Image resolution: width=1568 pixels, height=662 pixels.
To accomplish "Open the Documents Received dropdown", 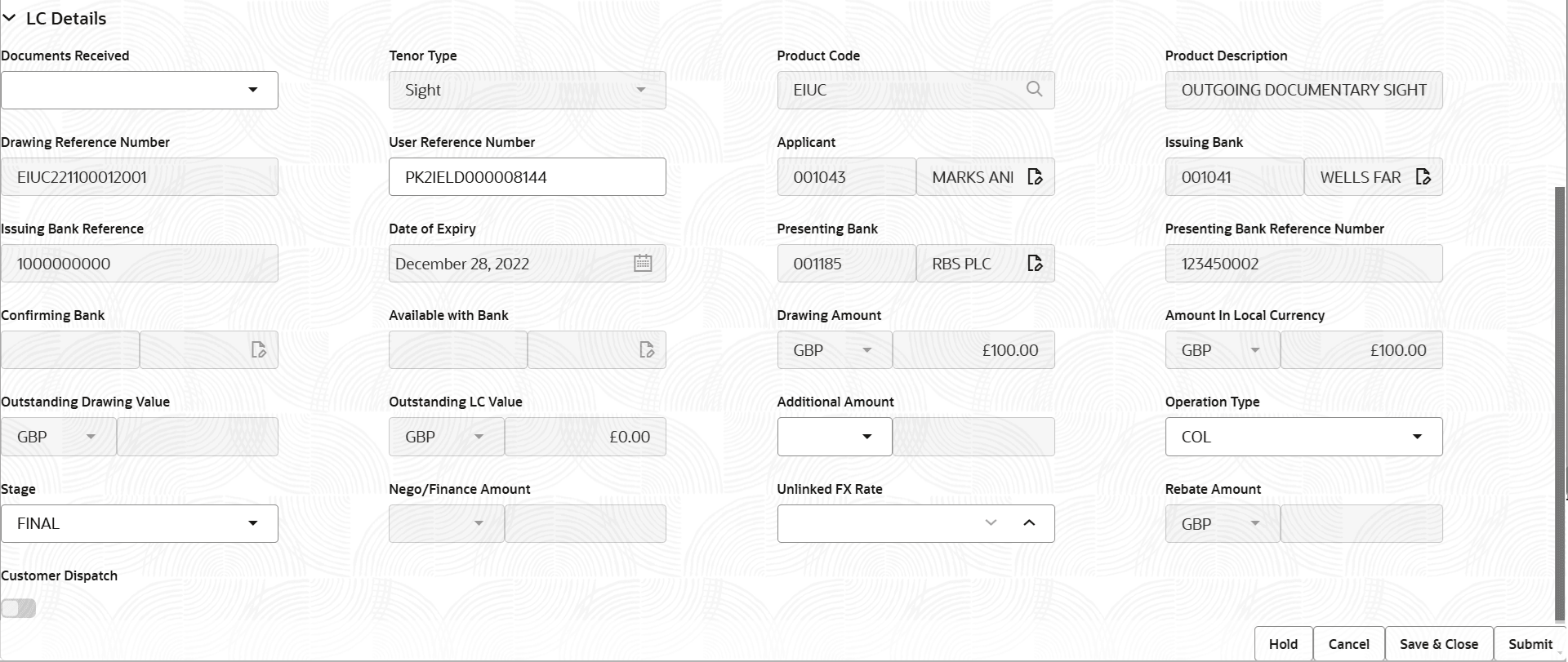I will [253, 90].
